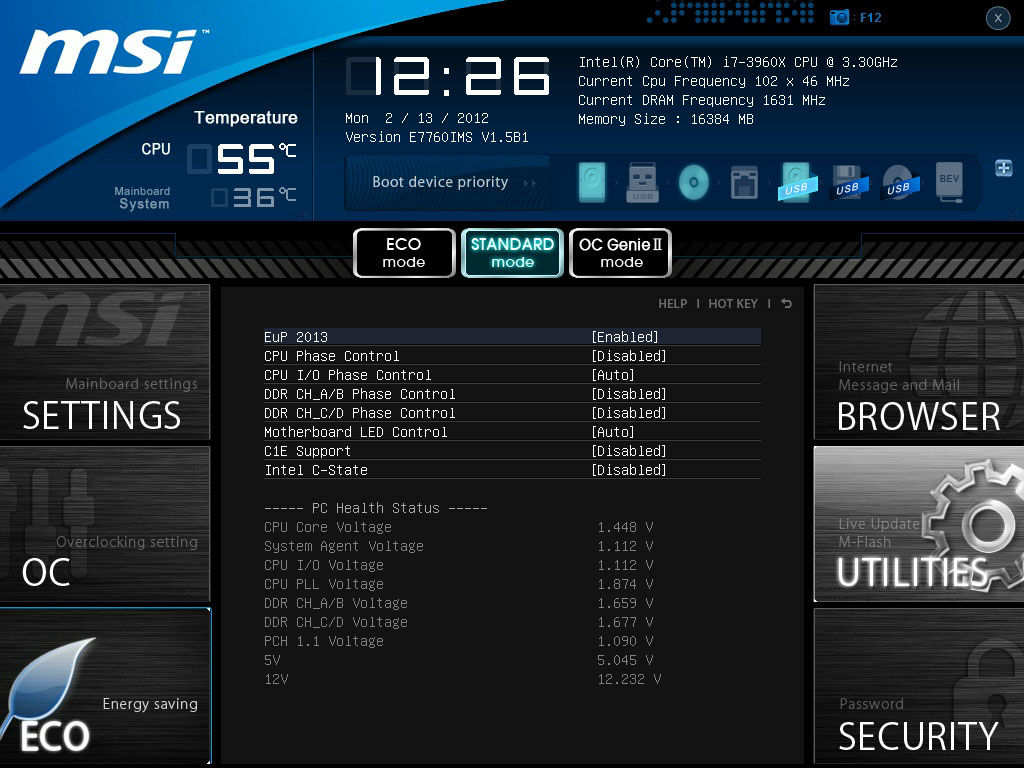Viewport: 1024px width, 768px height.
Task: Select STANDARD mode
Action: pyautogui.click(x=512, y=253)
